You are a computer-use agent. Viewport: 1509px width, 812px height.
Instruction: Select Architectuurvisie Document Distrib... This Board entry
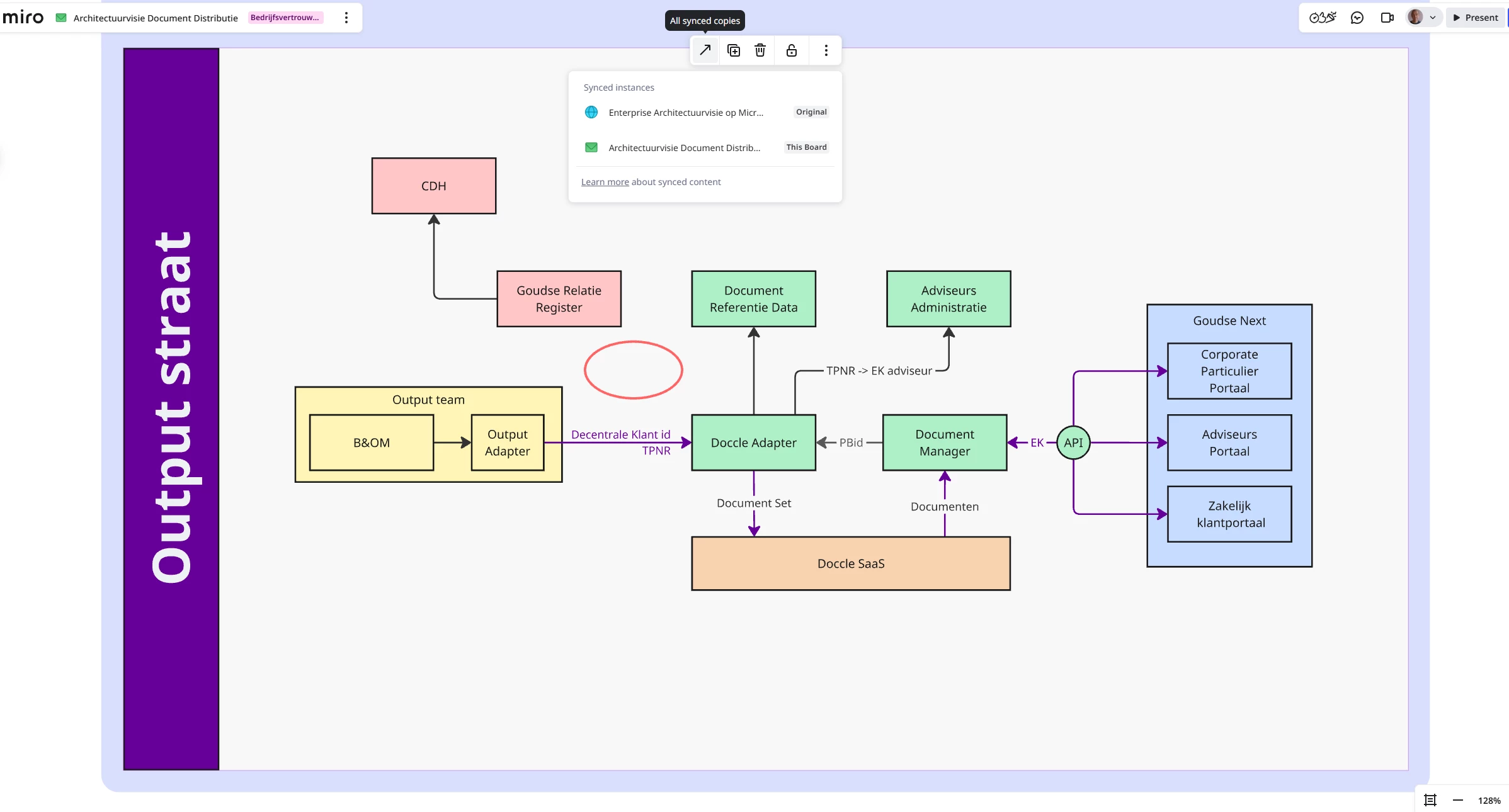click(x=684, y=148)
